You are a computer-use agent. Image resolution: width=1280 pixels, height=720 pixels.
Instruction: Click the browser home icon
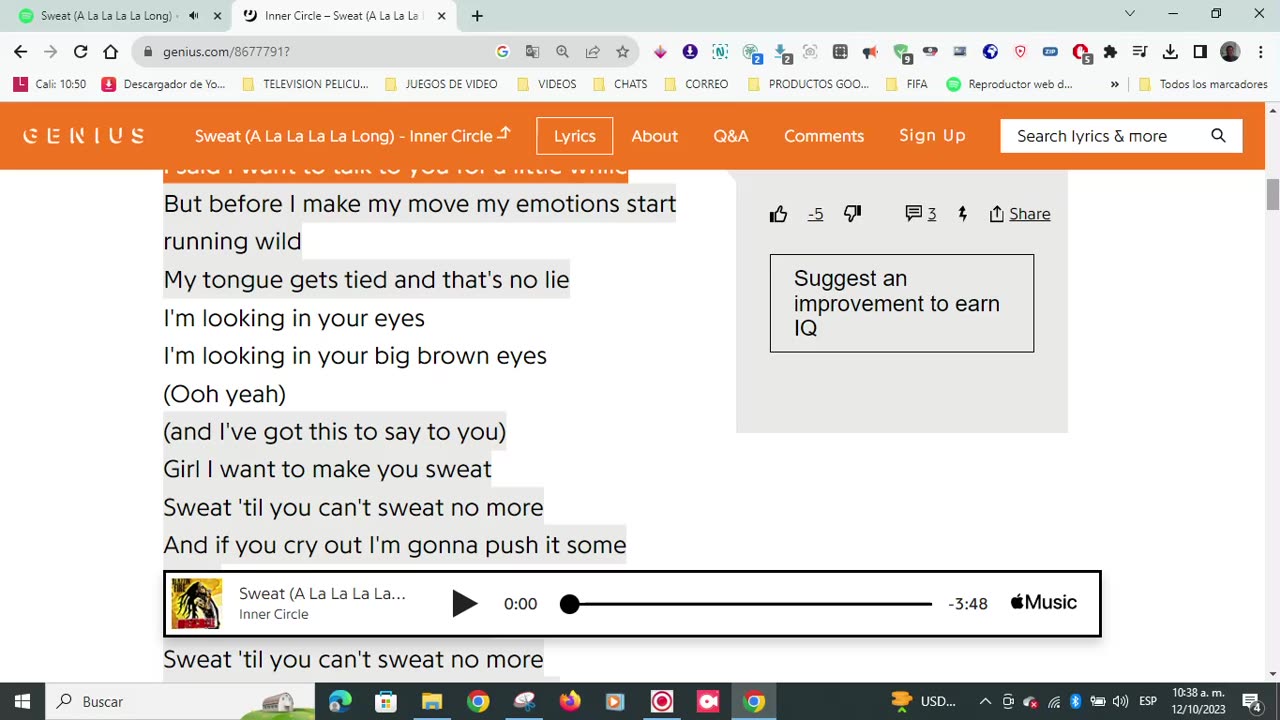(x=111, y=51)
